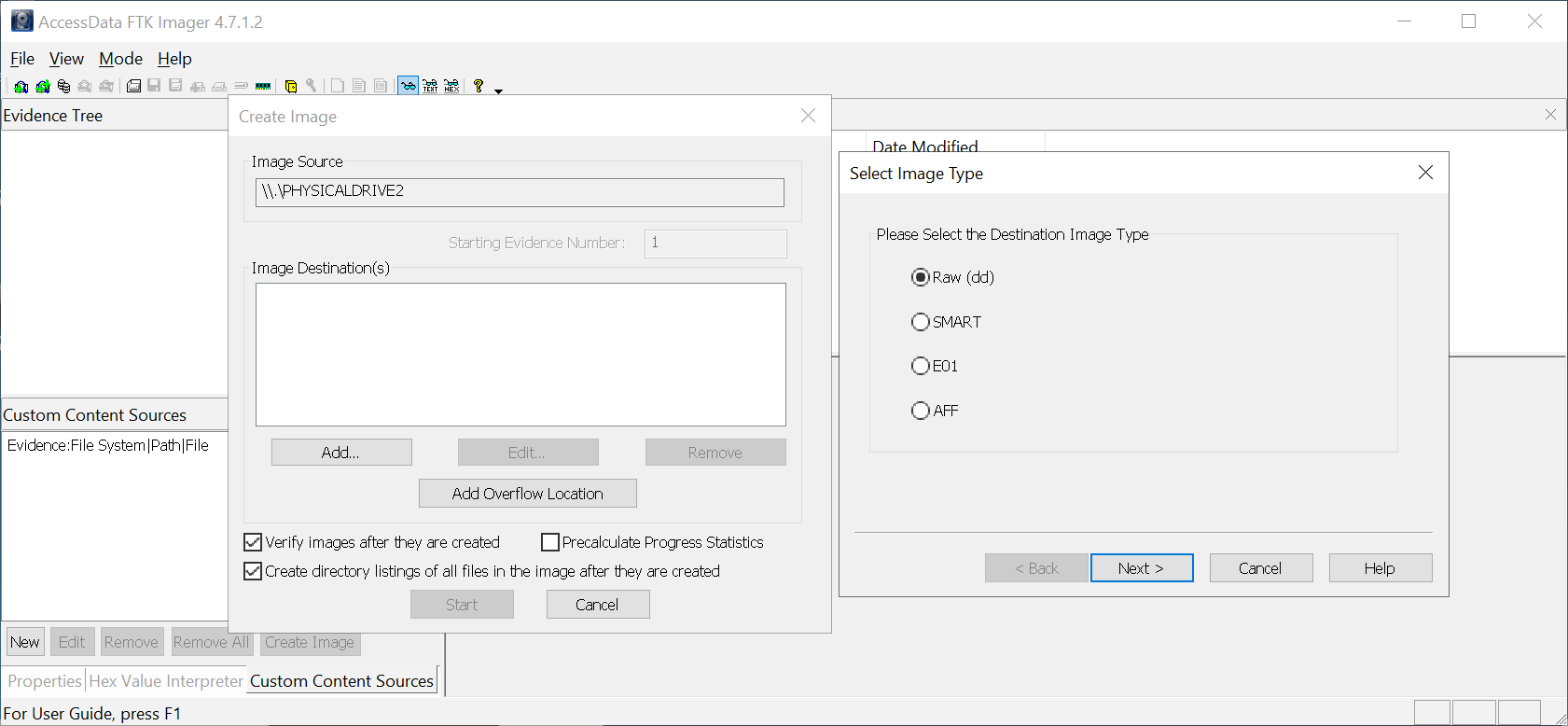Expand the toolbar options dropdown arrow
Viewport: 1568px width, 726px height.
(498, 91)
